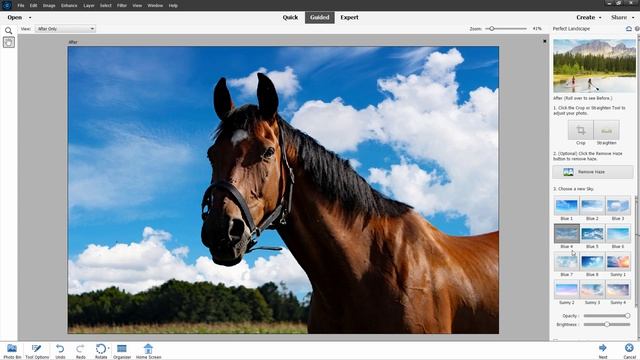Image resolution: width=640 pixels, height=360 pixels.
Task: Open the Help menu
Action: click(x=173, y=6)
